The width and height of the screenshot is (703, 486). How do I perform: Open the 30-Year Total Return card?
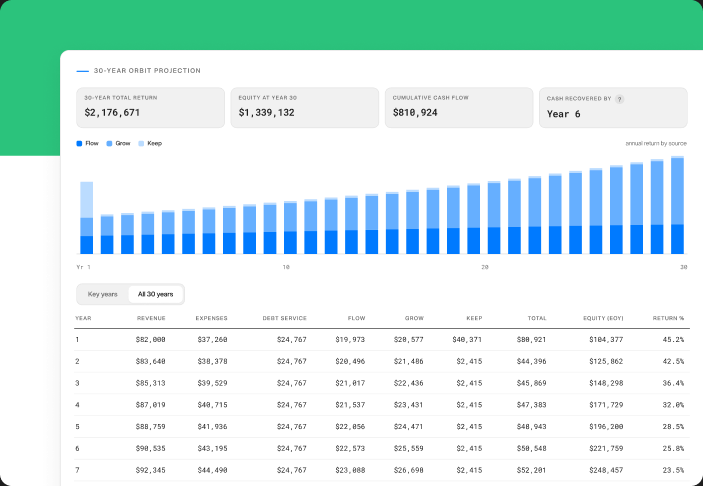151,108
